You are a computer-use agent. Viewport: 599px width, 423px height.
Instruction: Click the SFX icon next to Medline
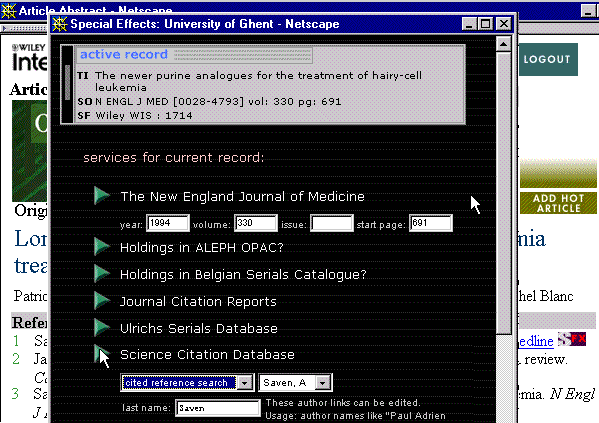click(x=572, y=339)
